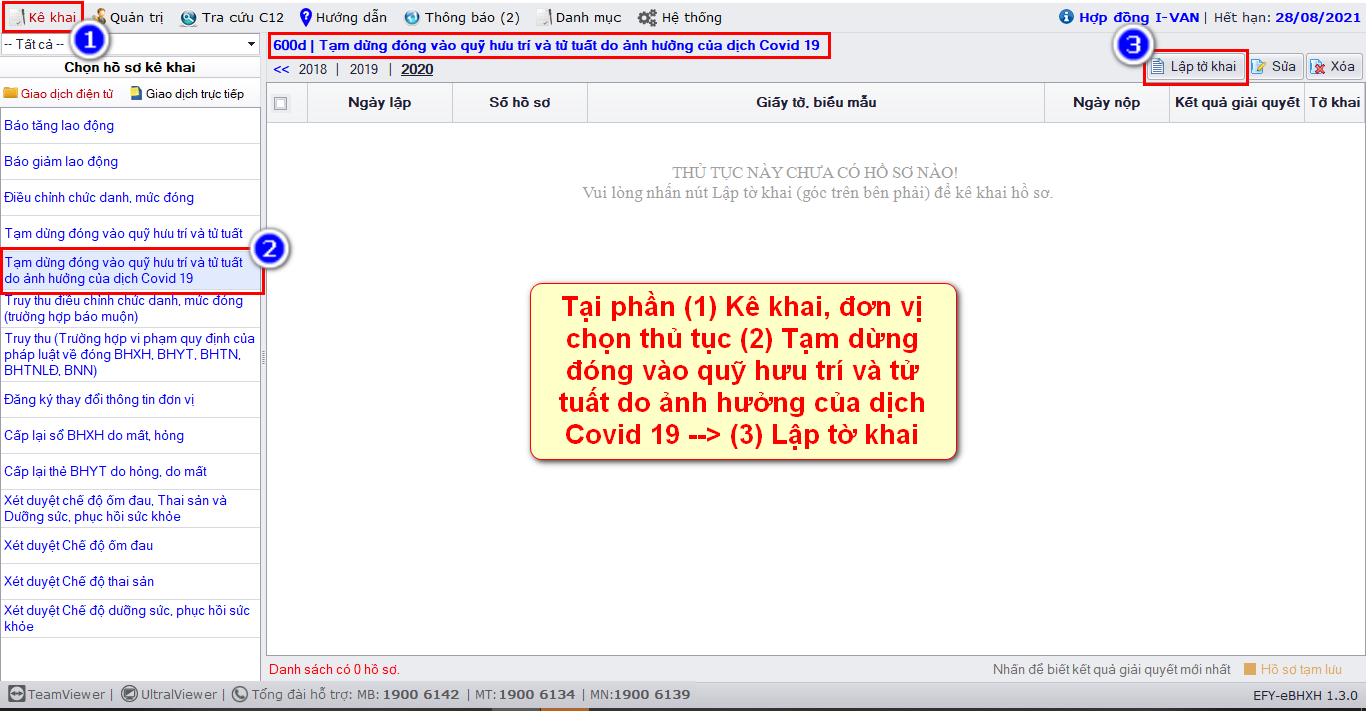Launch UltraViewer from status bar

coord(170,694)
